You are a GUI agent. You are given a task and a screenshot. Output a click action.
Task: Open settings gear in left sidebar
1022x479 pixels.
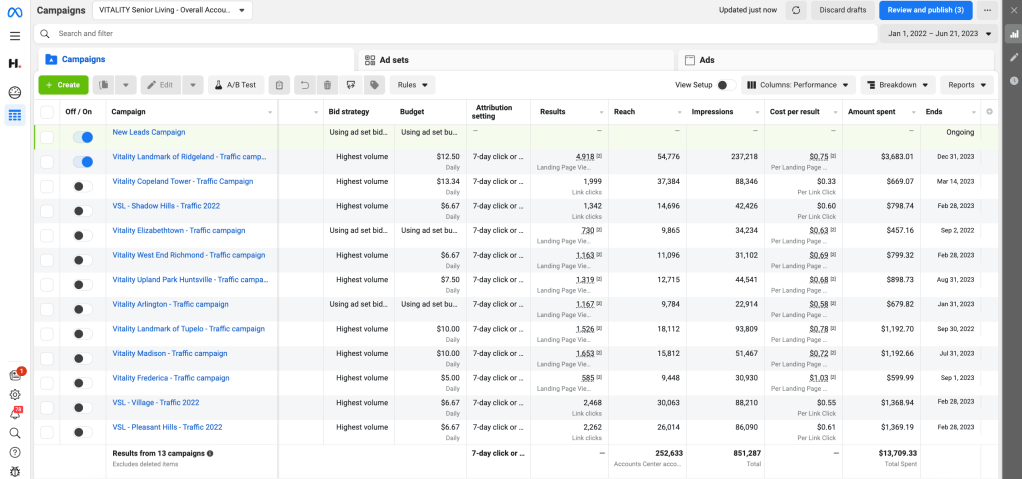15,394
